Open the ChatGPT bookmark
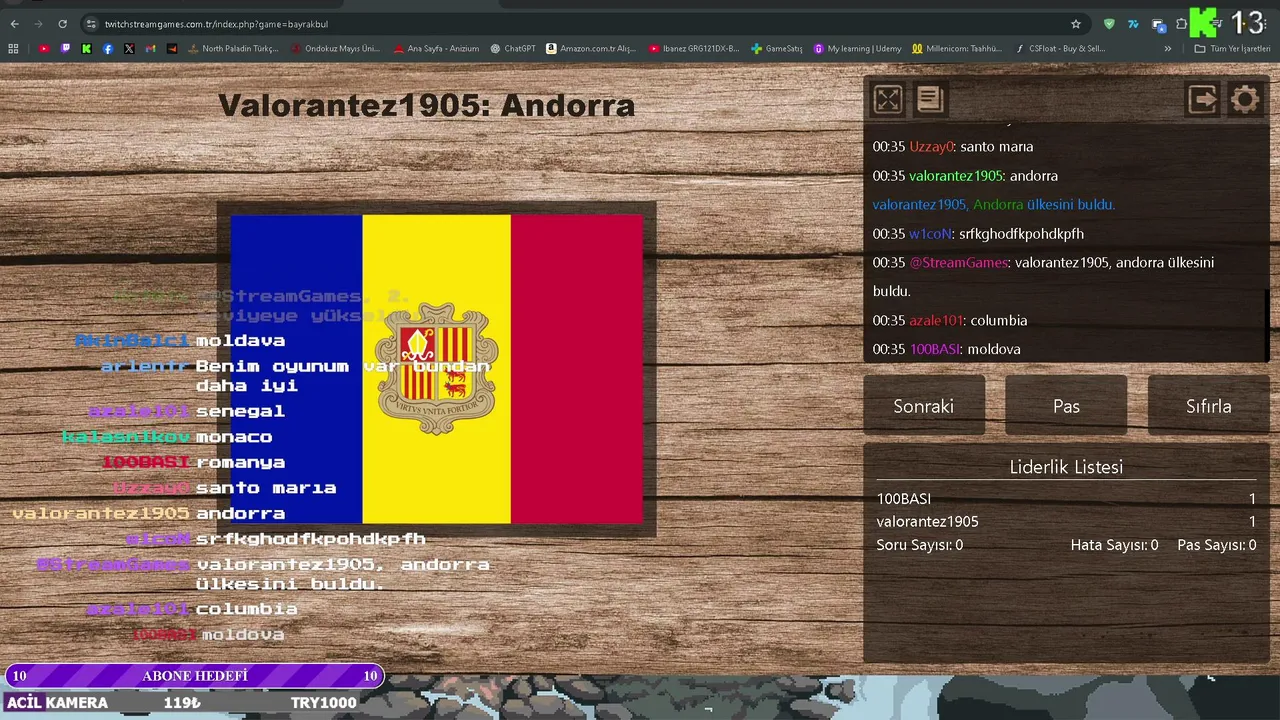Image resolution: width=1280 pixels, height=720 pixels. click(x=513, y=48)
